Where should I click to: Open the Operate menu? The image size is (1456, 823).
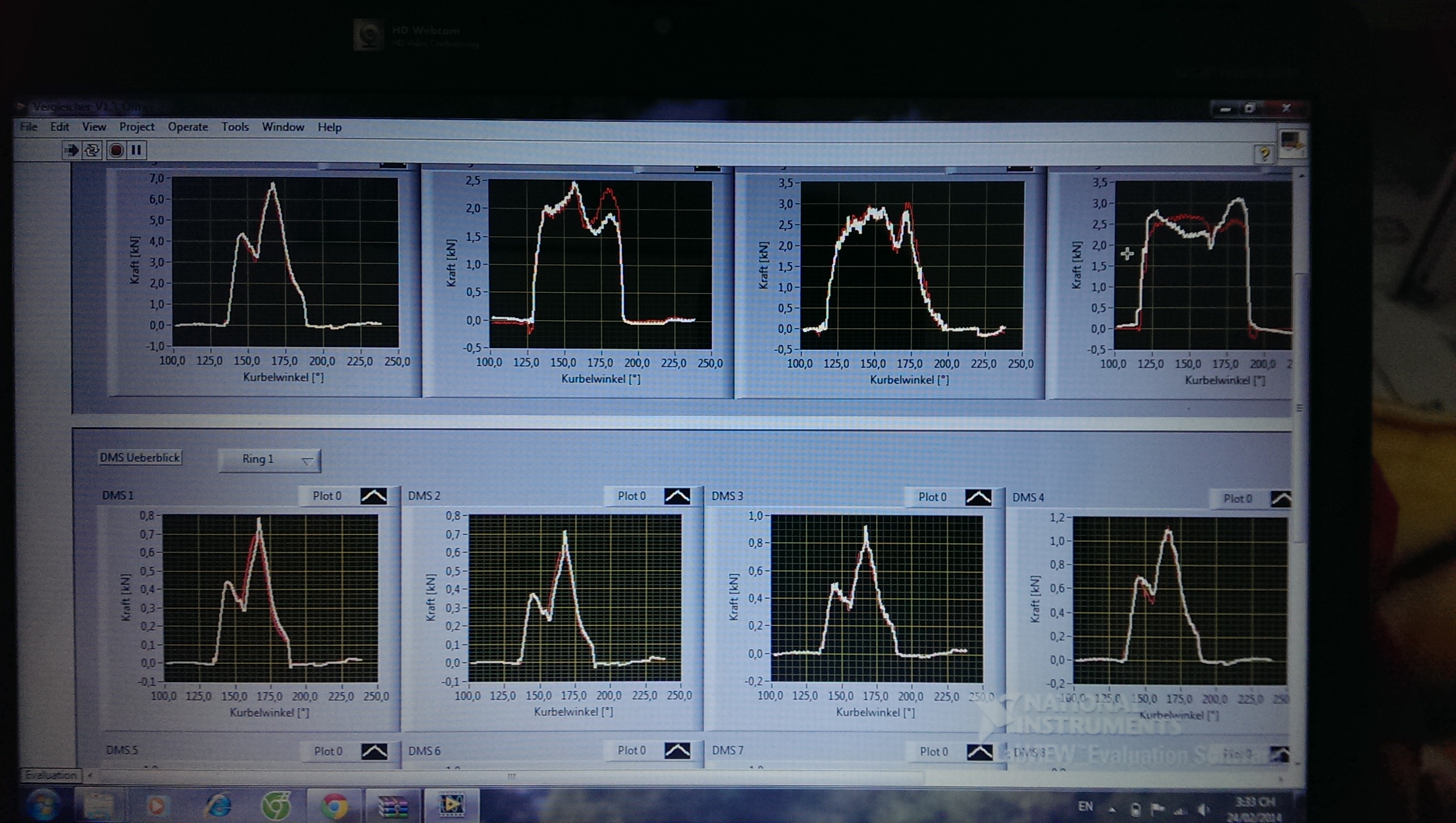click(x=188, y=127)
